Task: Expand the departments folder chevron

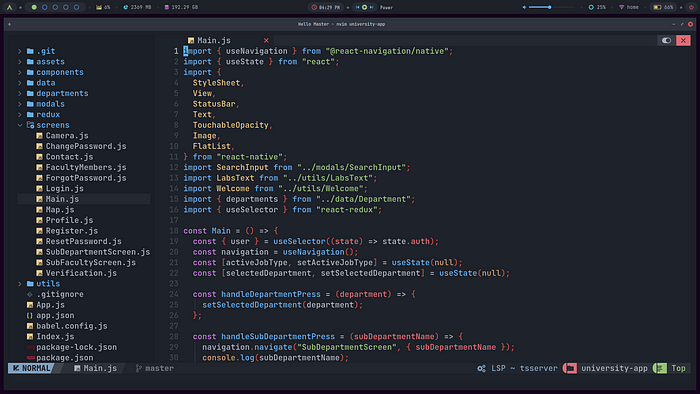Action: [x=20, y=94]
